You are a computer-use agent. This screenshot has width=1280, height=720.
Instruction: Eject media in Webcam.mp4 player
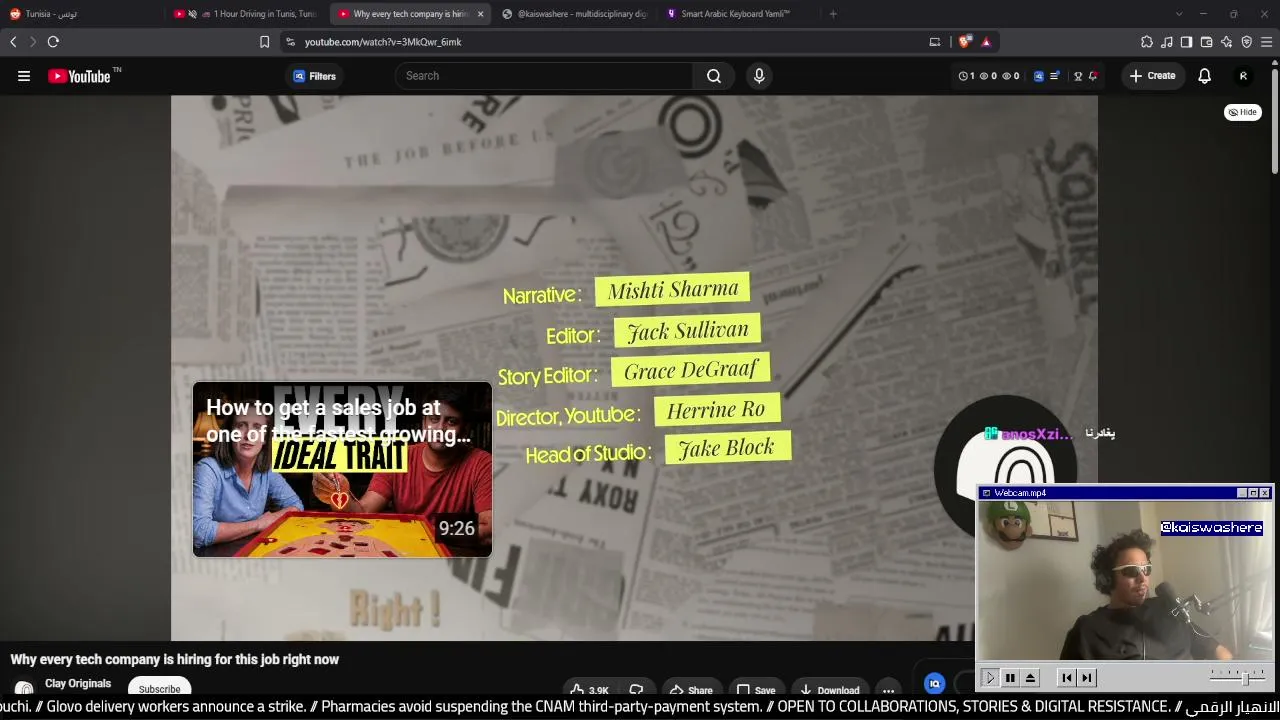[x=1030, y=677]
